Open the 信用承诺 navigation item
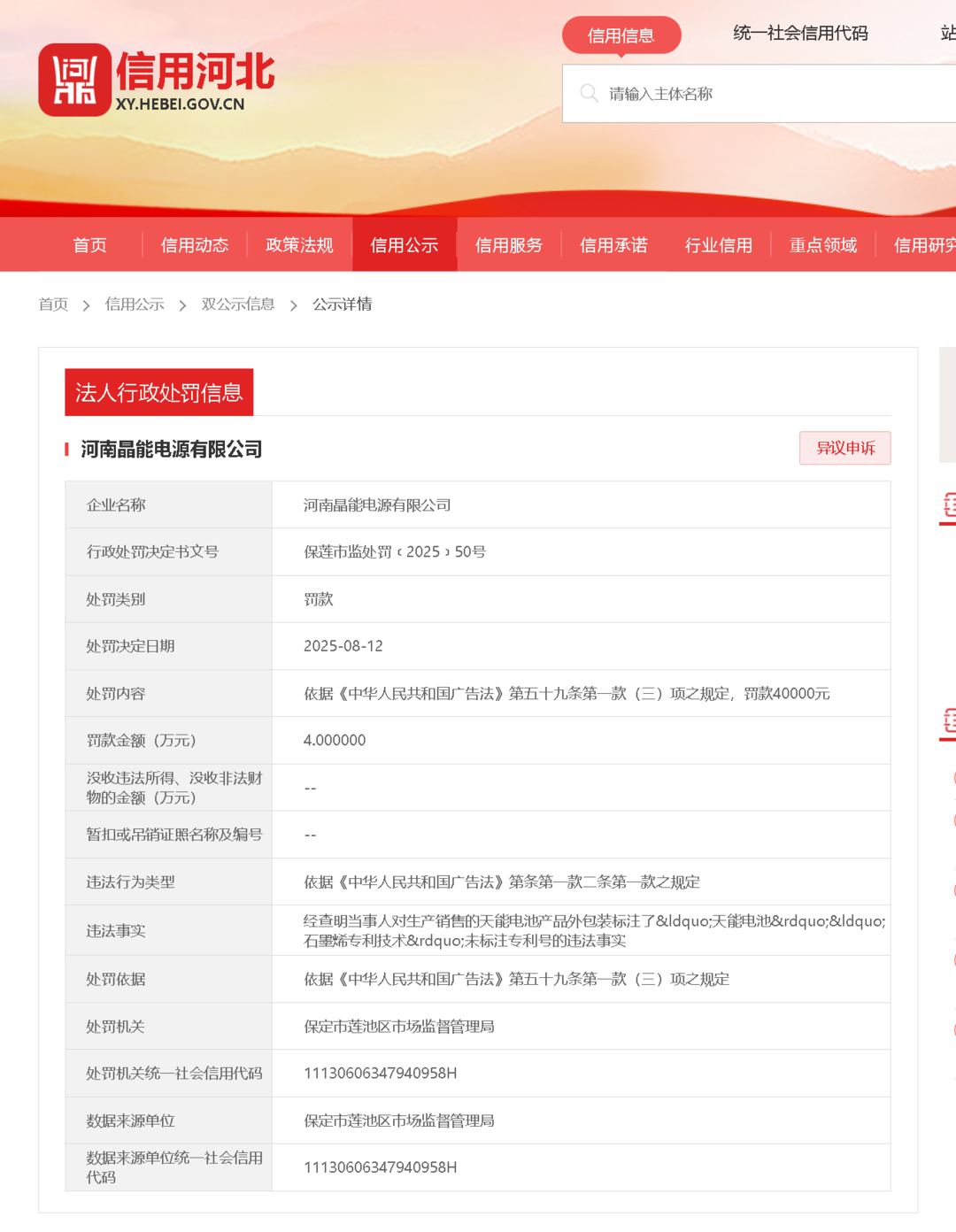This screenshot has width=956, height=1232. pyautogui.click(x=613, y=245)
